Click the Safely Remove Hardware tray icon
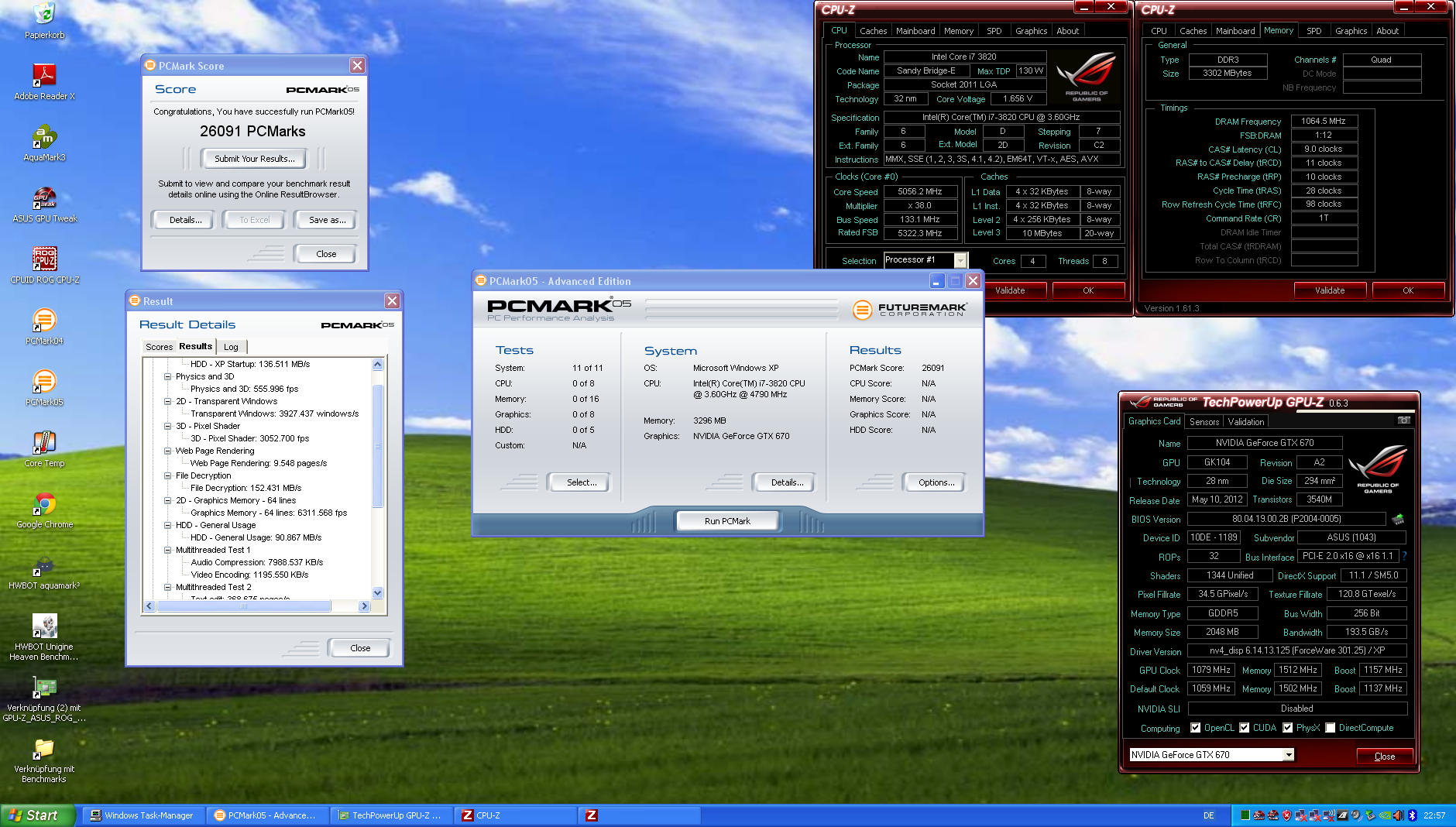Viewport: 1456px width, 827px height. tap(1371, 815)
